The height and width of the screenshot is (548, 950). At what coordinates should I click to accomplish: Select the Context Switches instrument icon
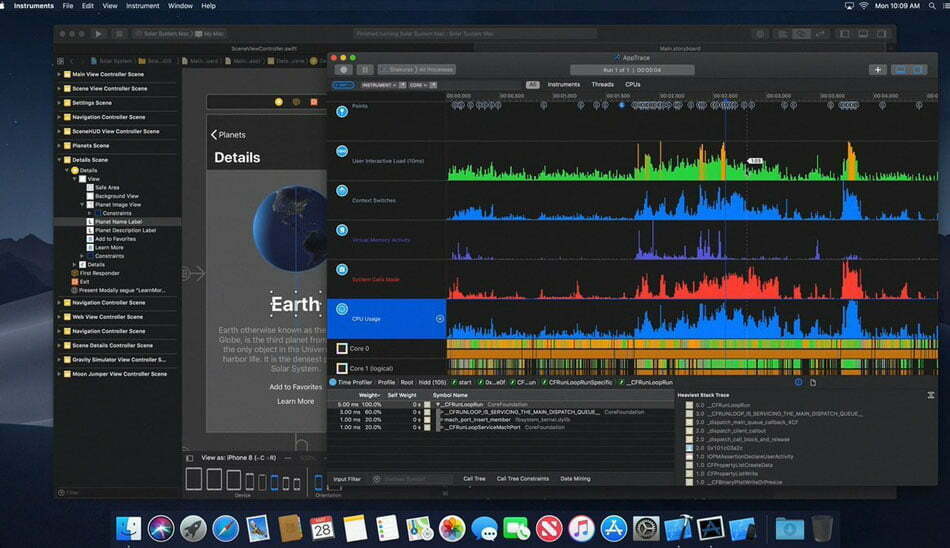342,190
